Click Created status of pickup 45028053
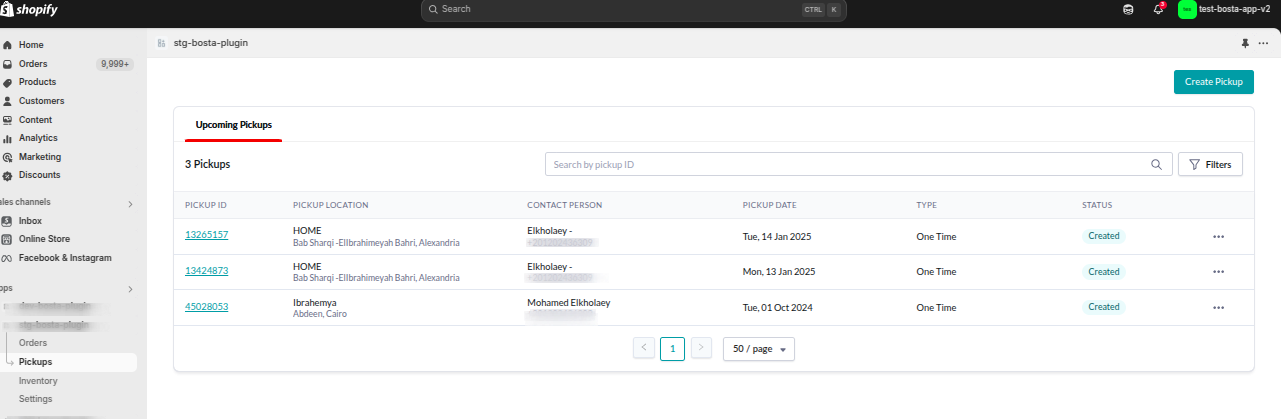The height and width of the screenshot is (419, 1281). pos(1104,307)
